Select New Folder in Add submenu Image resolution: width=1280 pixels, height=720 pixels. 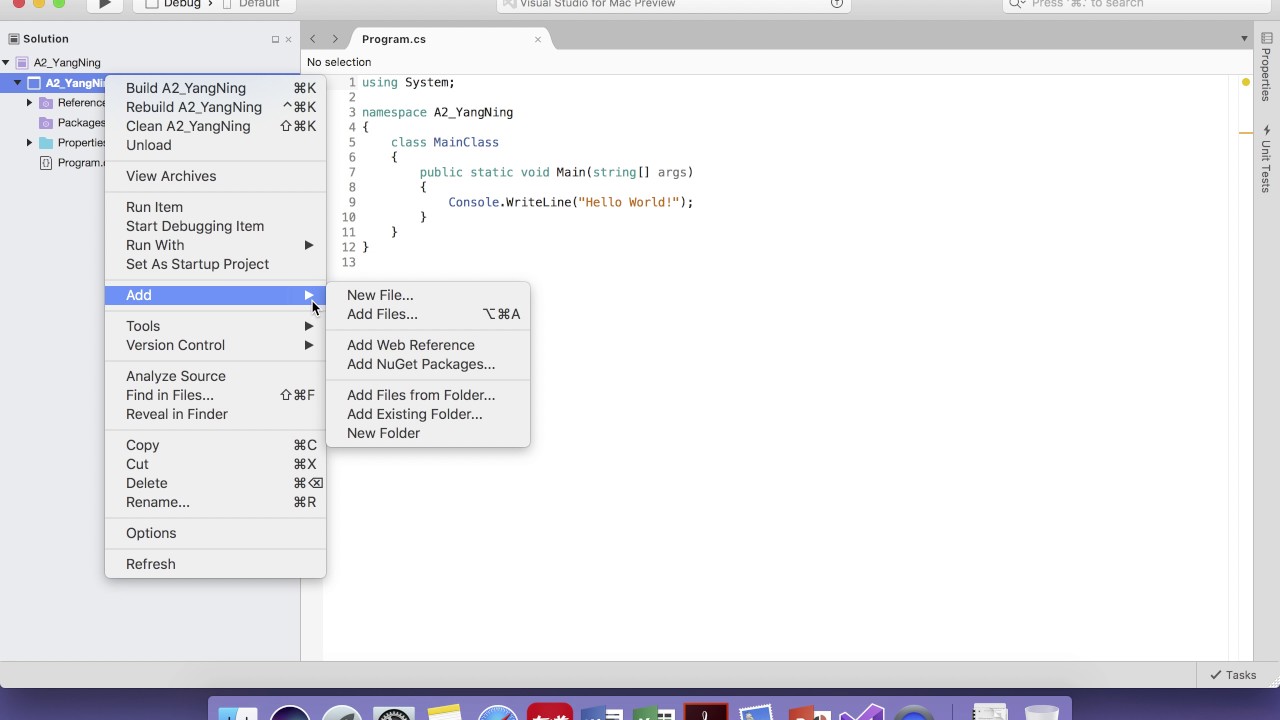tap(428, 433)
